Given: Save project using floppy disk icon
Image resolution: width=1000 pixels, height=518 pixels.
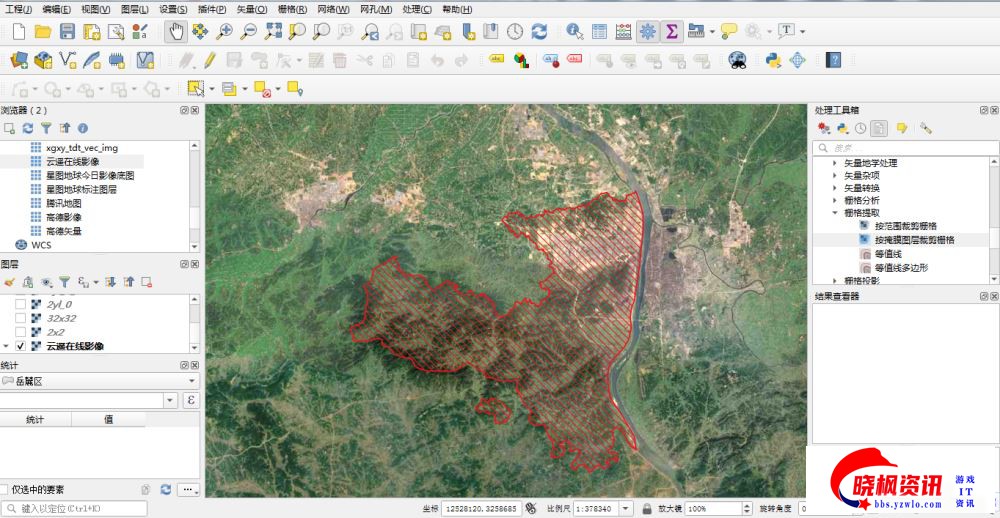Looking at the screenshot, I should (68, 31).
